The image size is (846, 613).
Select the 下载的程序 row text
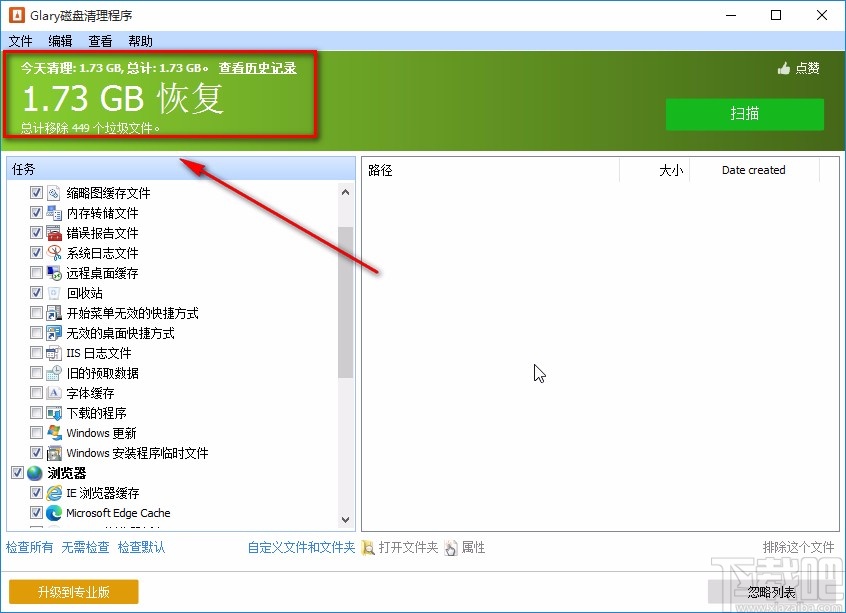click(97, 413)
